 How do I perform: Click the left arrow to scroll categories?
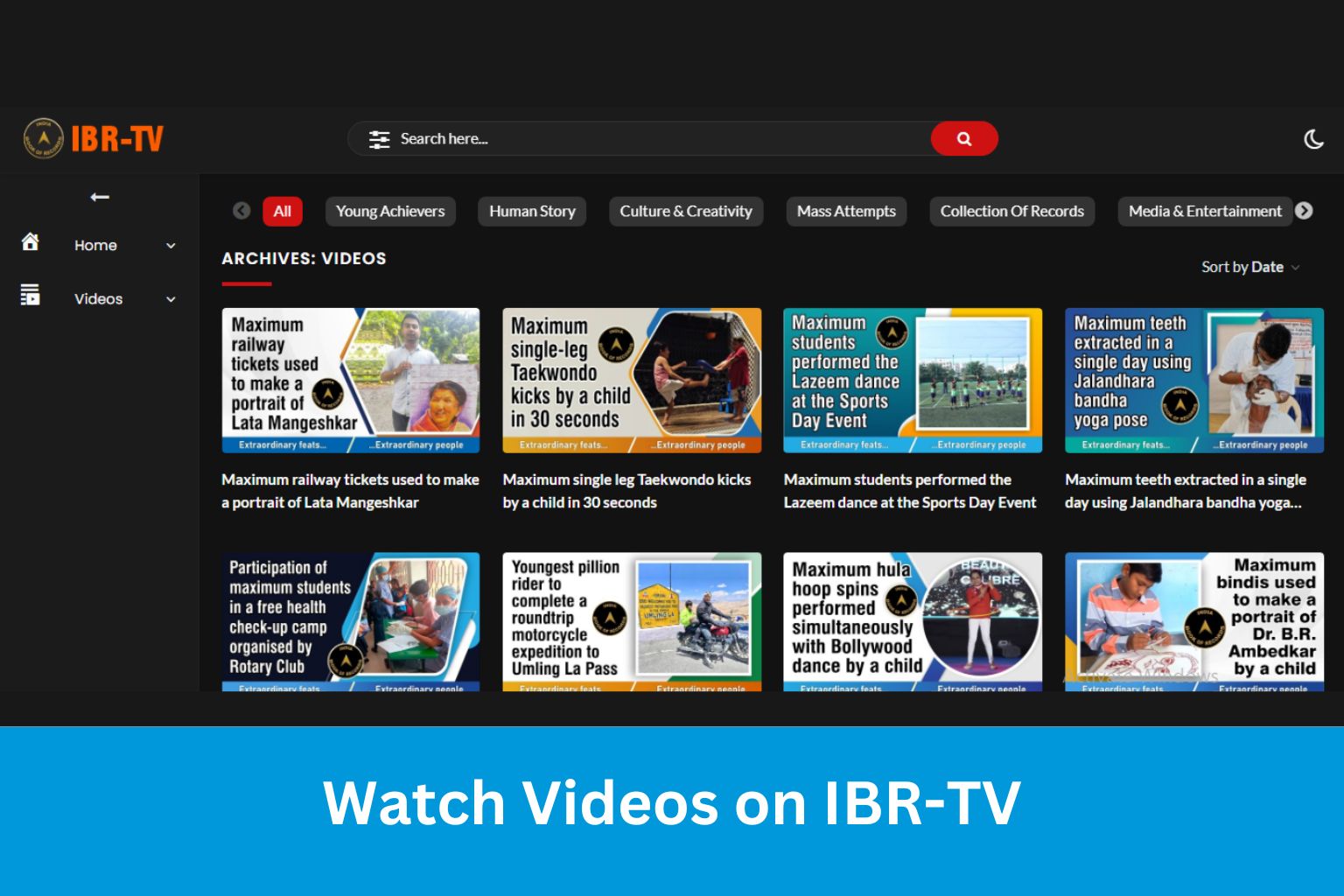(x=241, y=211)
